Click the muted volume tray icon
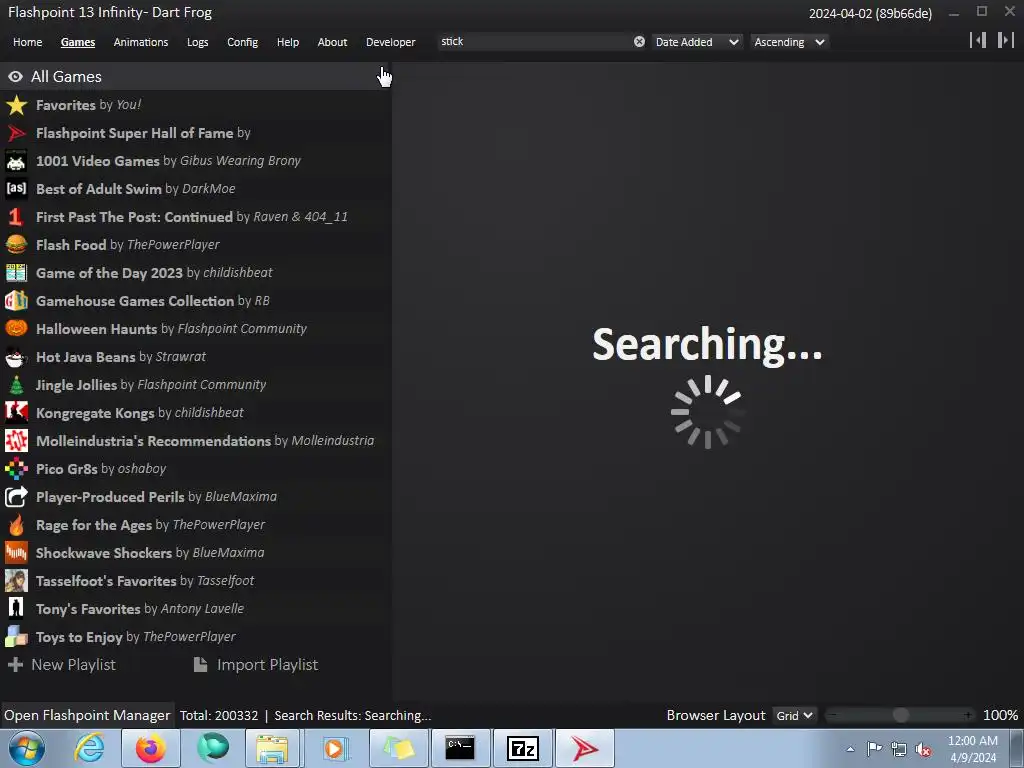 (x=923, y=750)
